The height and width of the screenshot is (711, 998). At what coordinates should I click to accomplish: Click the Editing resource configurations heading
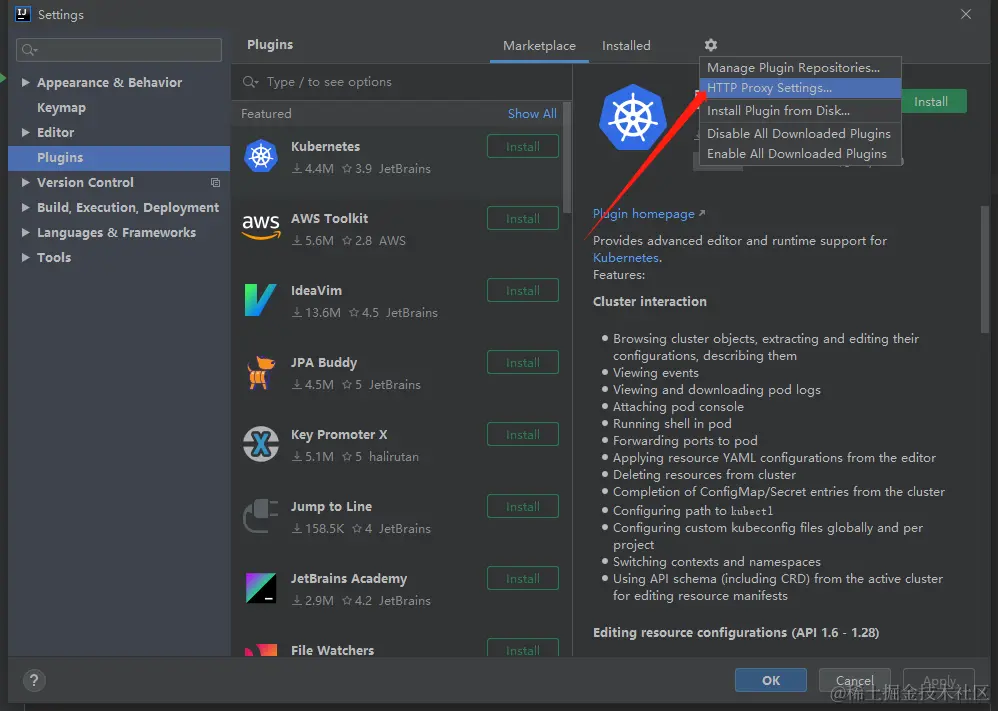(x=736, y=633)
